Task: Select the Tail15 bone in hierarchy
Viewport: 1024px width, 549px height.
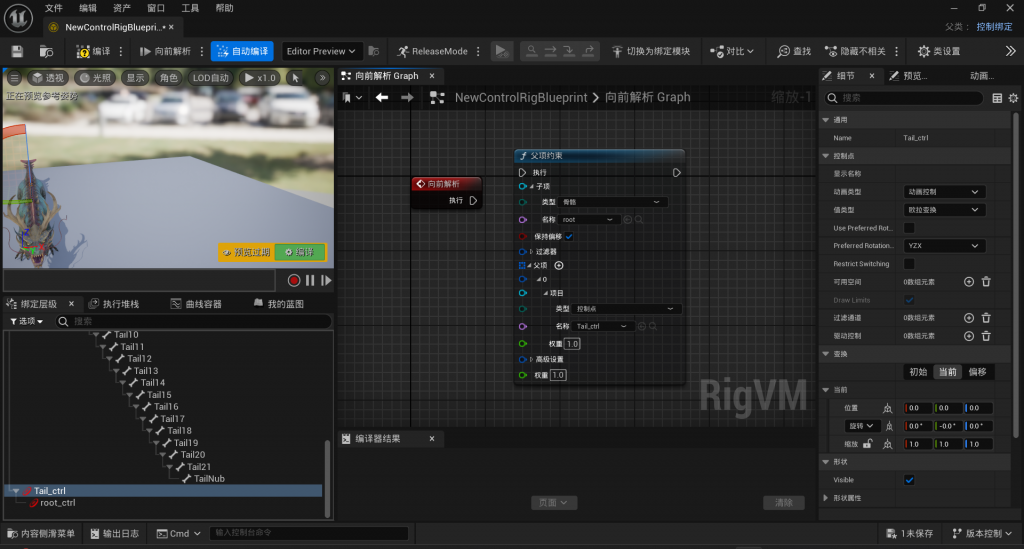Action: [x=159, y=395]
